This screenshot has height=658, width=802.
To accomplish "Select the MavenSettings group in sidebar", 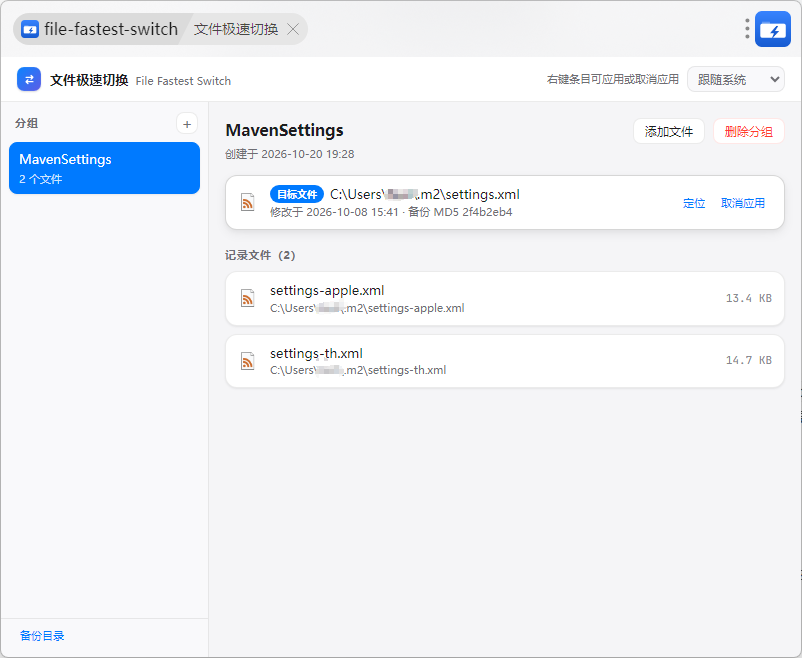I will (104, 168).
